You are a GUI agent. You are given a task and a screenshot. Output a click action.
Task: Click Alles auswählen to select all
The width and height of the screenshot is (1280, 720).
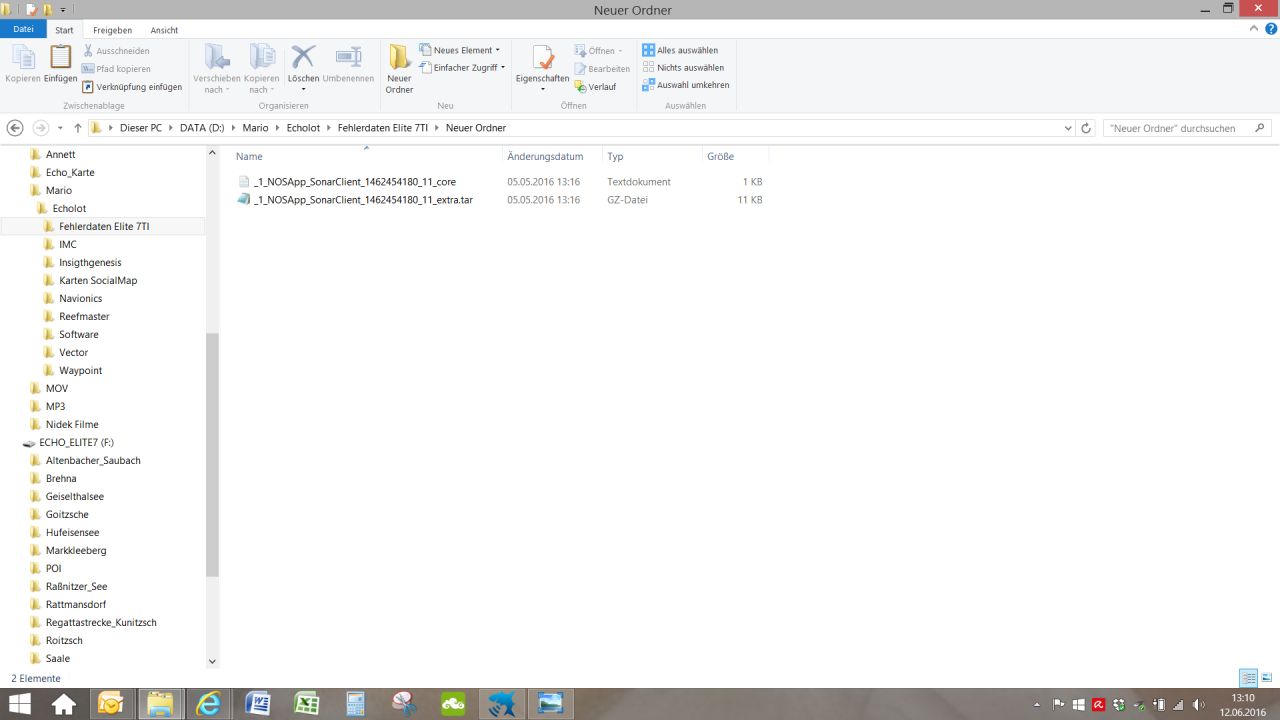(x=680, y=50)
